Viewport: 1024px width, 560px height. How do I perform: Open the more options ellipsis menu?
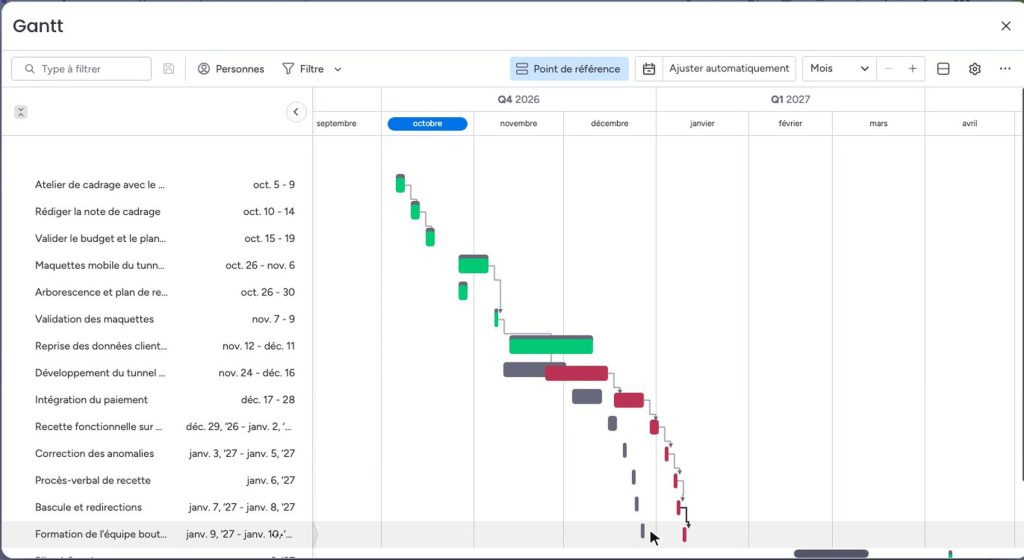coord(1005,69)
